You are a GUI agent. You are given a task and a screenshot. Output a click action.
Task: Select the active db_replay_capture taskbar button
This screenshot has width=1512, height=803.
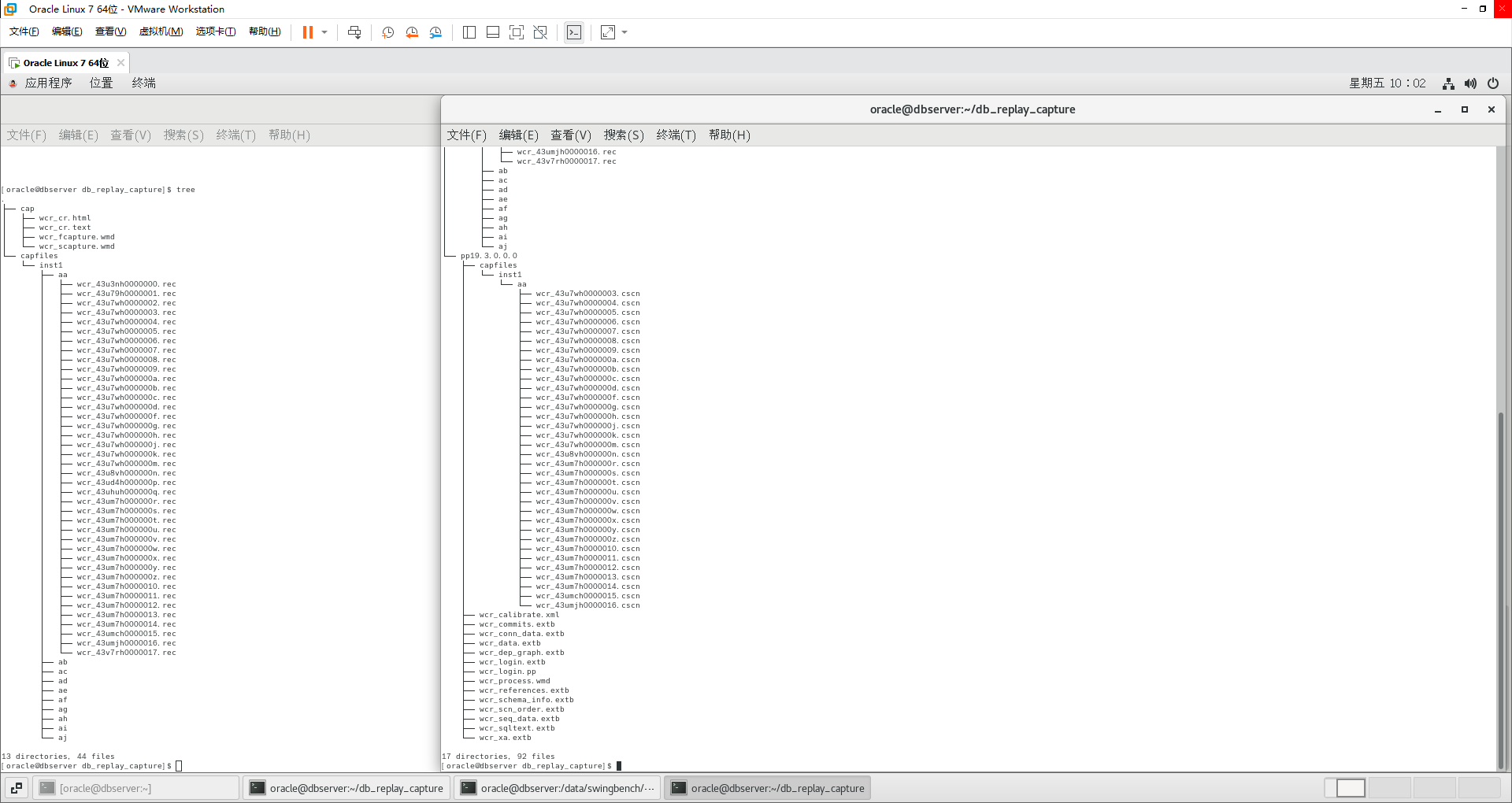click(768, 788)
